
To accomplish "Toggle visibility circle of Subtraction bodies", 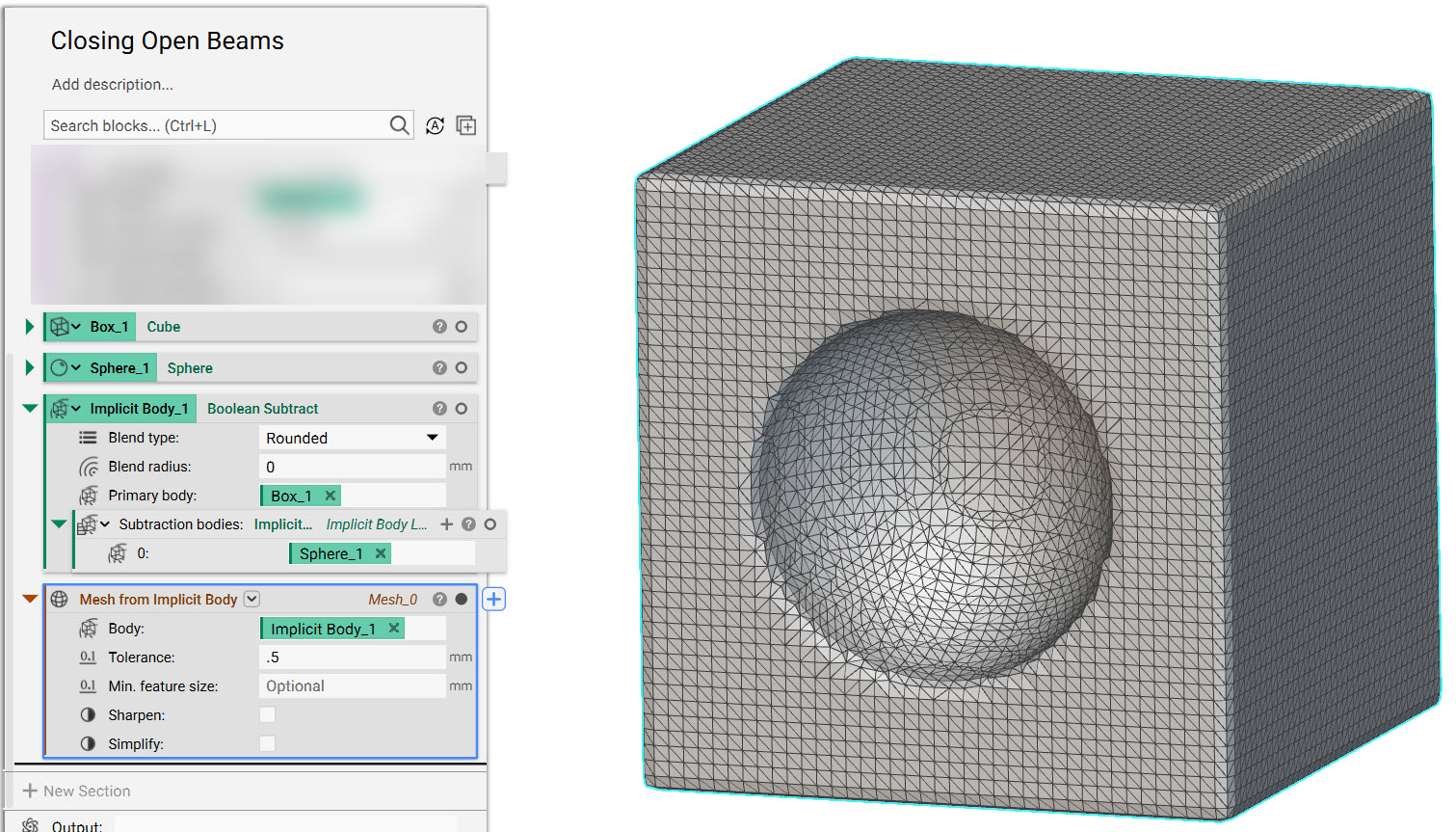I will pos(490,524).
